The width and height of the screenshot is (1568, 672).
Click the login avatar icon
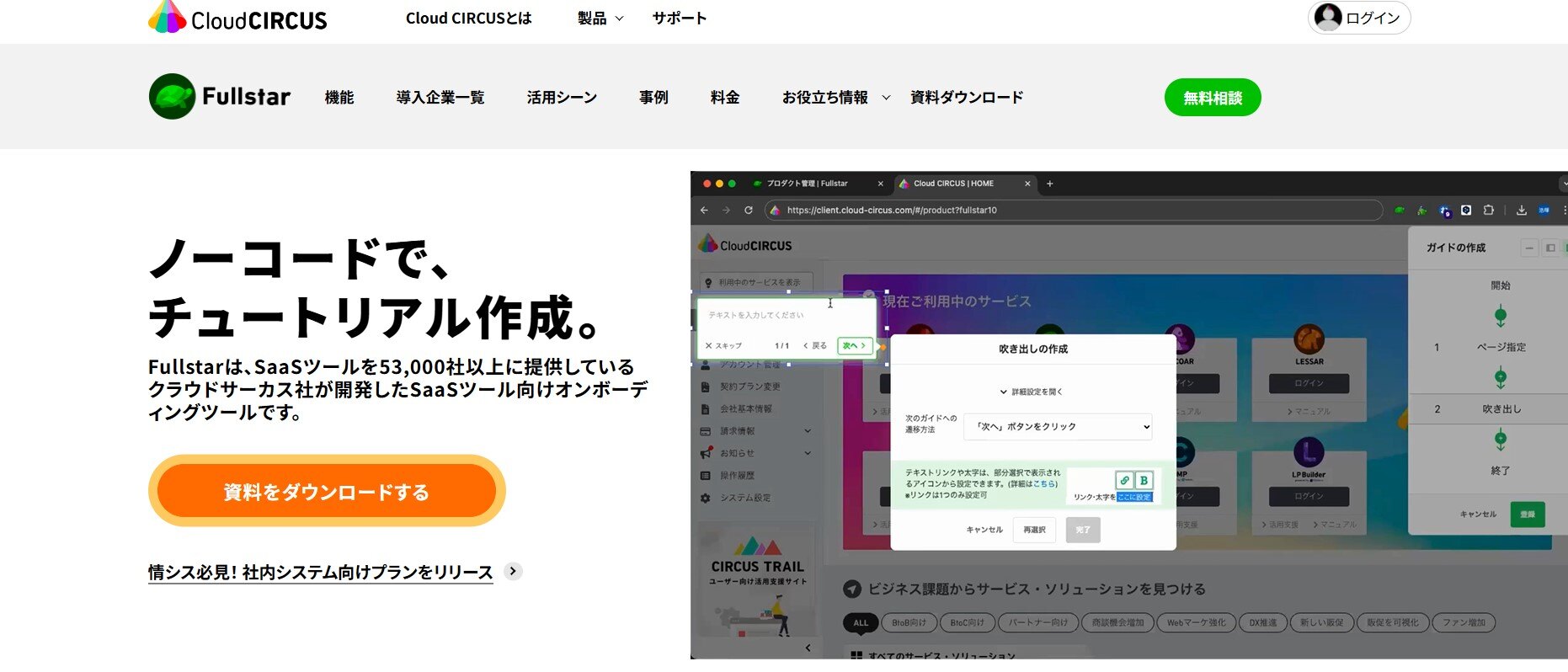pos(1328,17)
